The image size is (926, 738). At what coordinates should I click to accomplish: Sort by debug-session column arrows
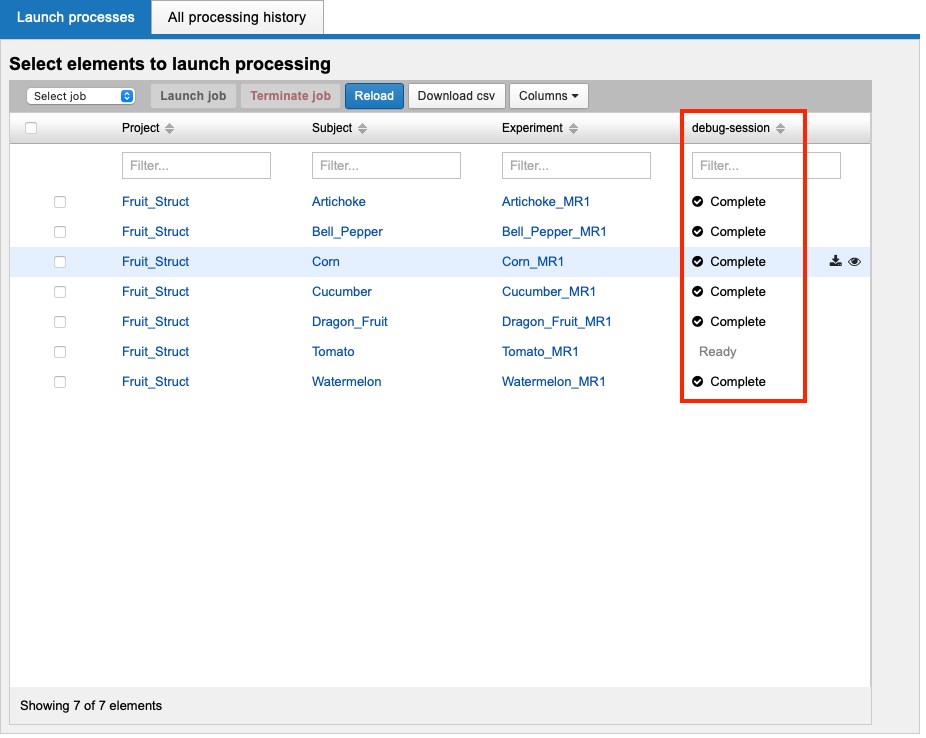[780, 128]
